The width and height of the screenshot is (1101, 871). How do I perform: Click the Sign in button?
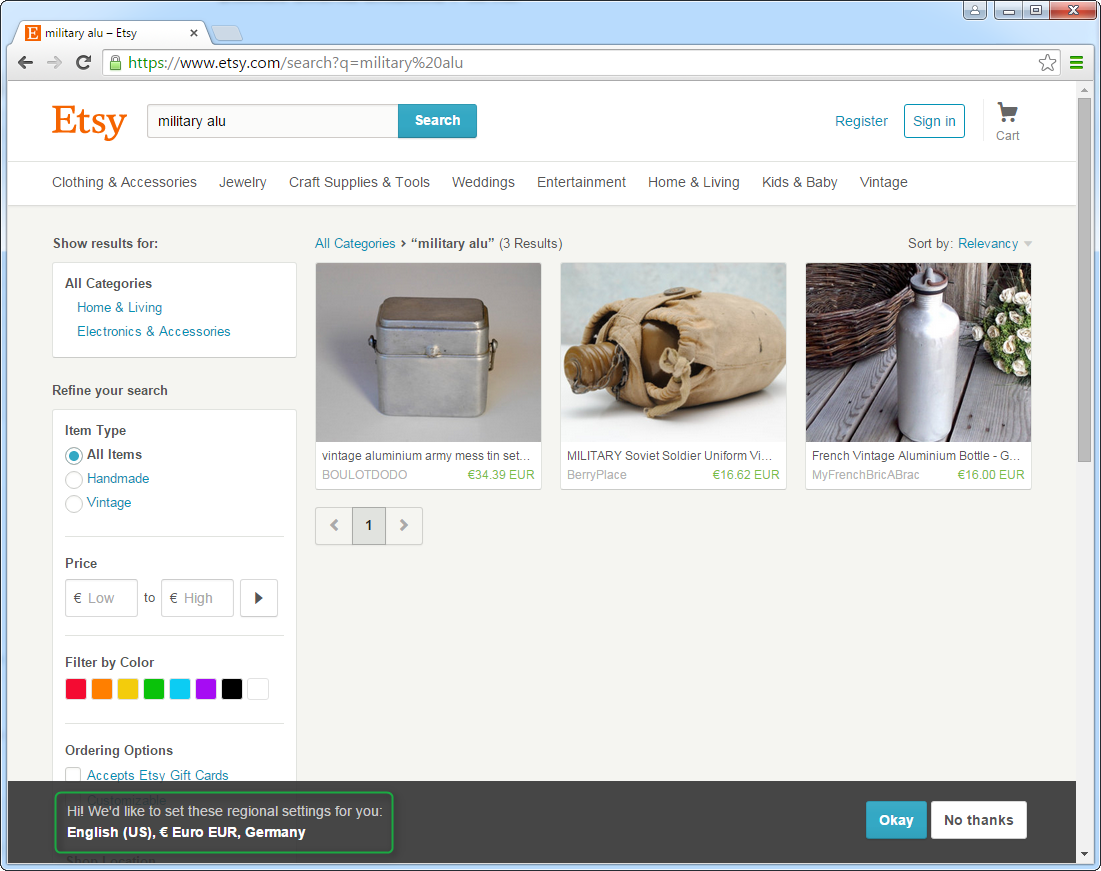934,121
